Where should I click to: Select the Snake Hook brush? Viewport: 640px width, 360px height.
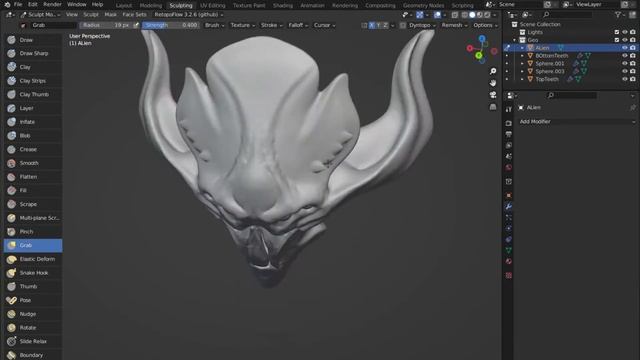click(x=33, y=273)
